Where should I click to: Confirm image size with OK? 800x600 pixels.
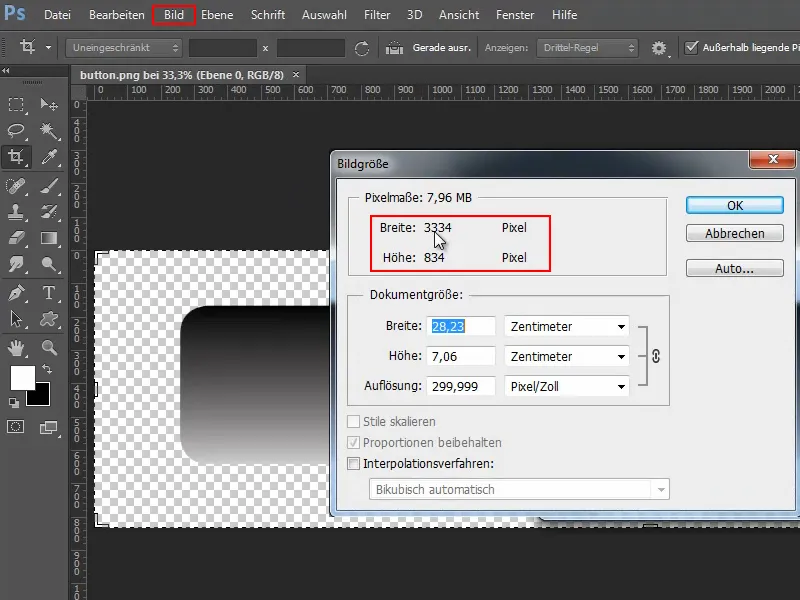pyautogui.click(x=735, y=205)
